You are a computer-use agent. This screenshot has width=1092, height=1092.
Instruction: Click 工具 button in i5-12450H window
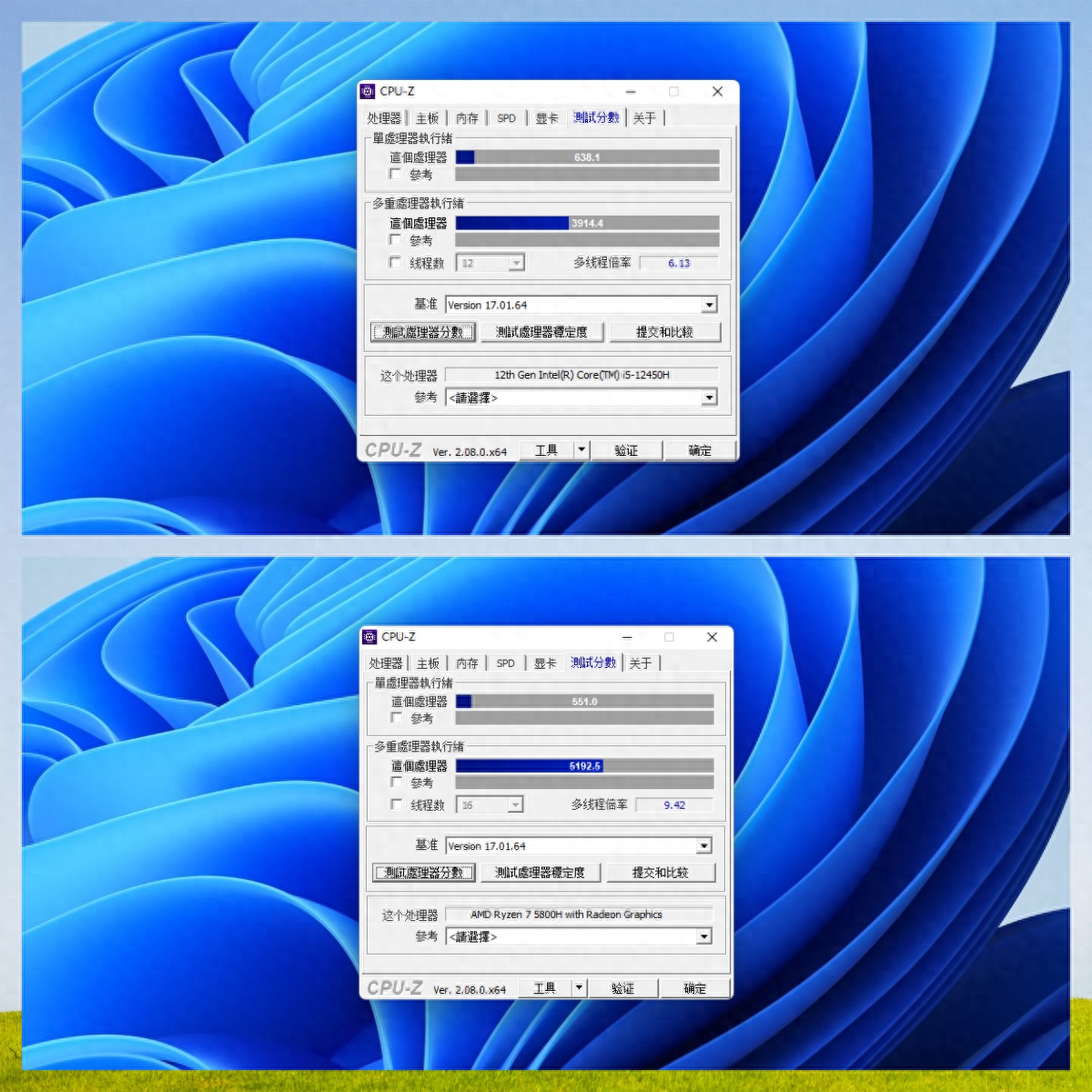coord(547,450)
